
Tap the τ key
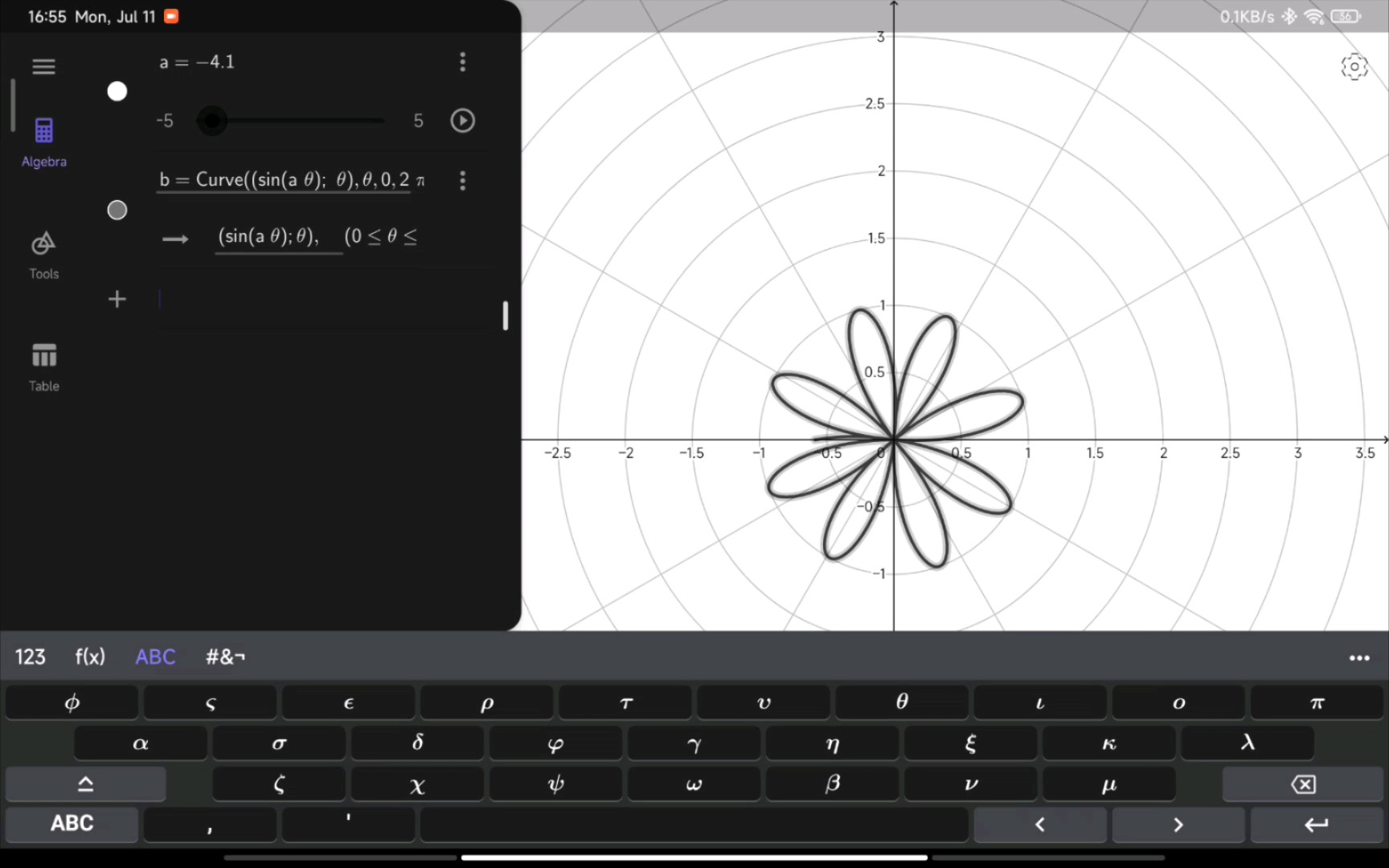[x=625, y=702]
